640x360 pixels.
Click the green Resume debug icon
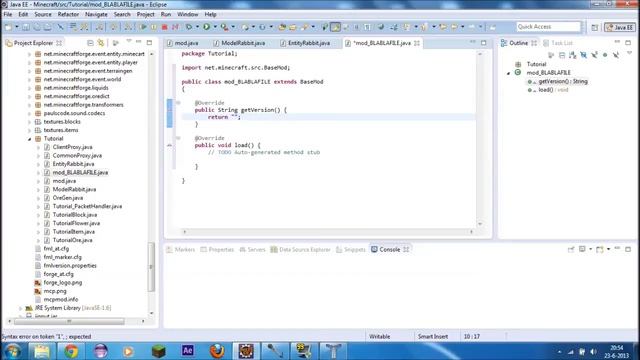click(143, 27)
